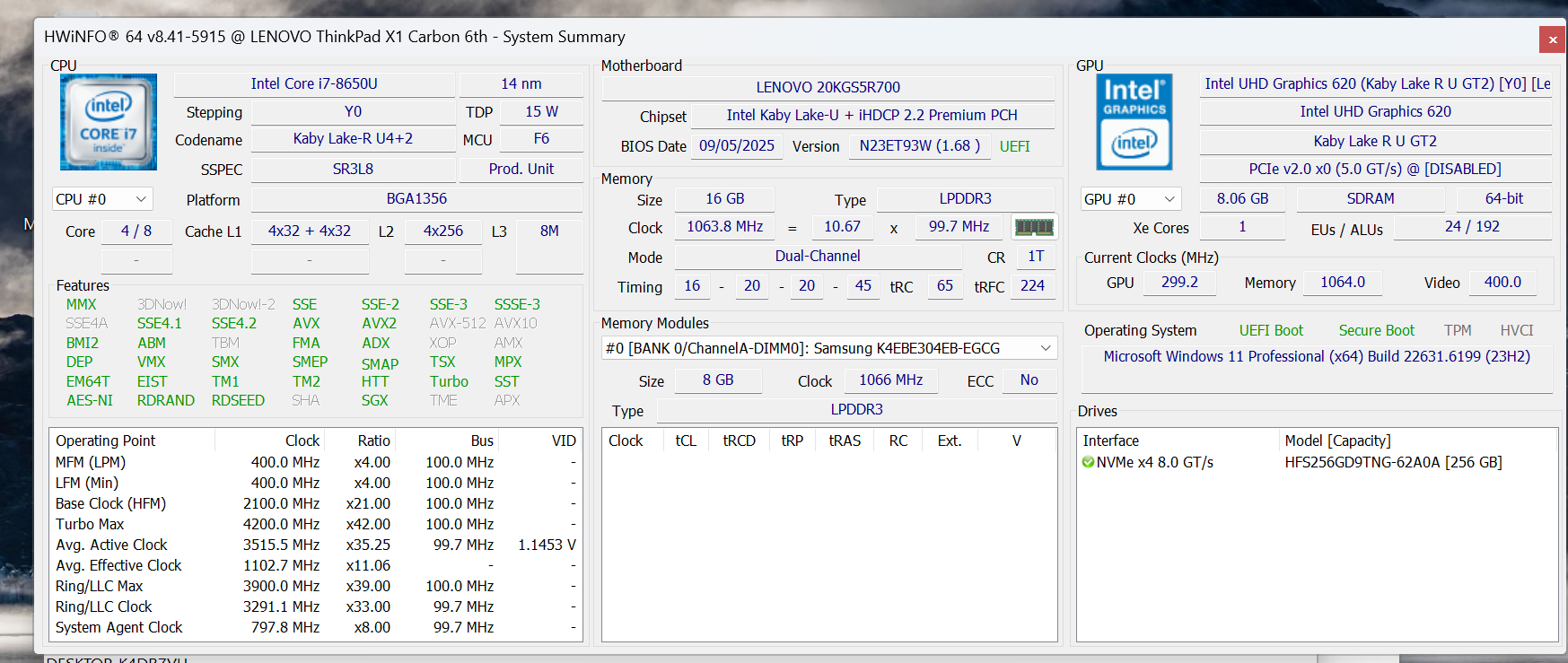Select the System Agent Clock row

click(x=316, y=627)
